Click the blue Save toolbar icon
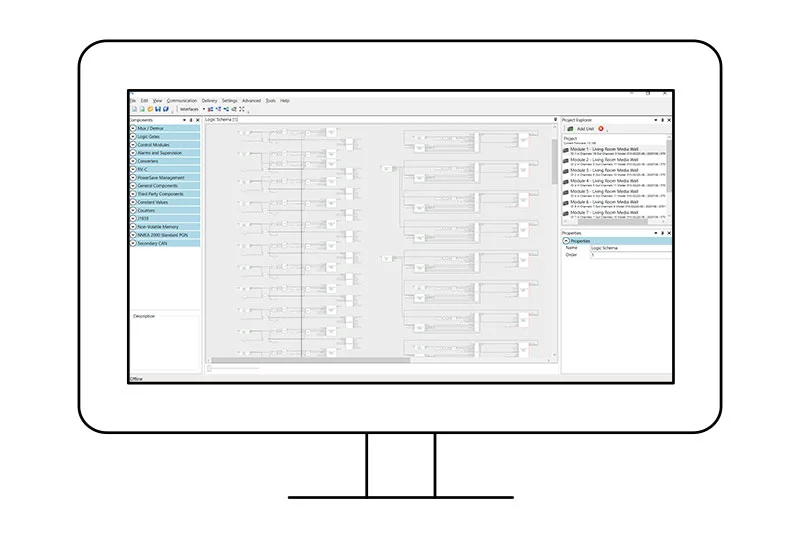The height and width of the screenshot is (533, 800). point(158,109)
